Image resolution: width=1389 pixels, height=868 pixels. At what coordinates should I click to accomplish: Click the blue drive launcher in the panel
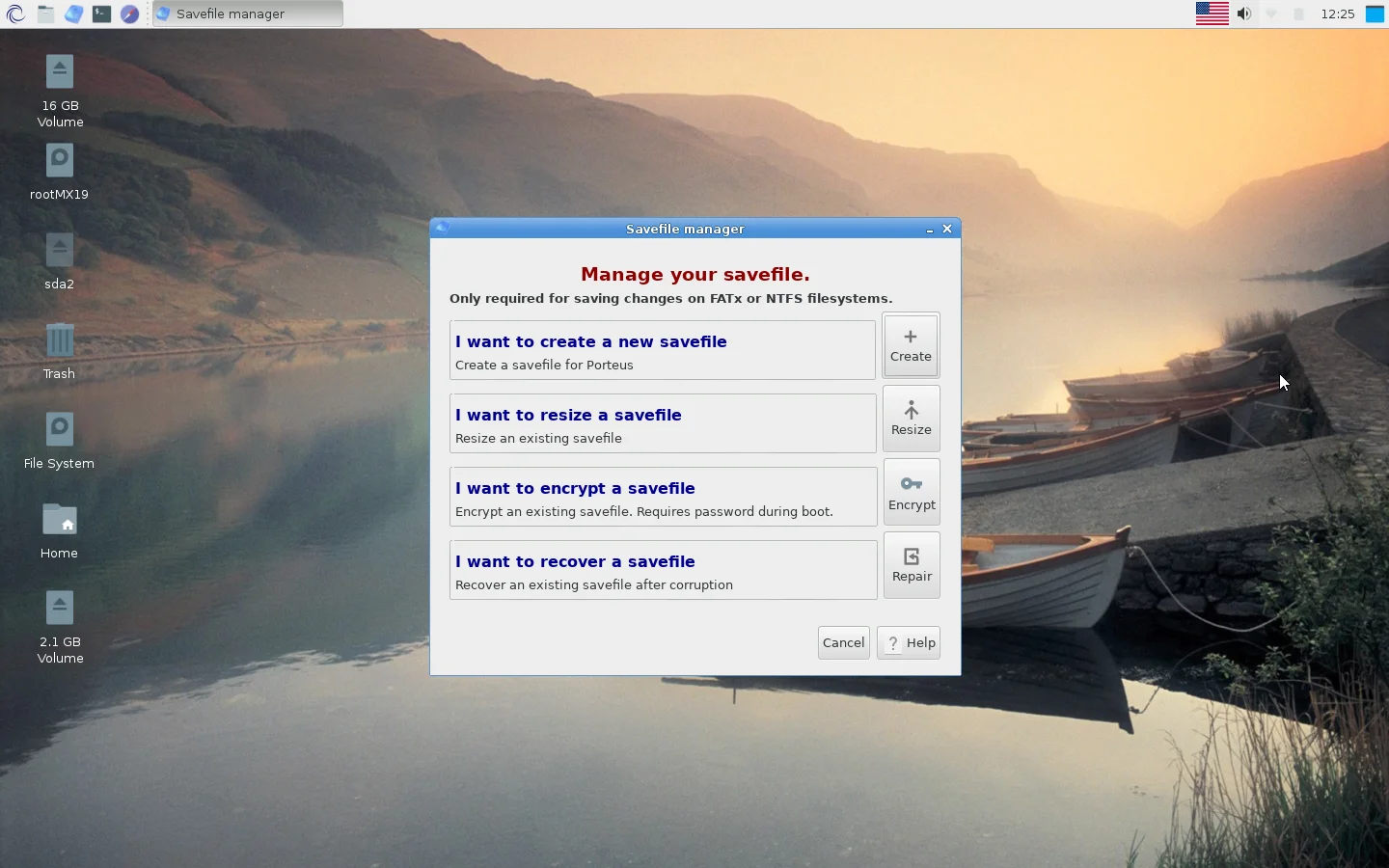(73, 14)
